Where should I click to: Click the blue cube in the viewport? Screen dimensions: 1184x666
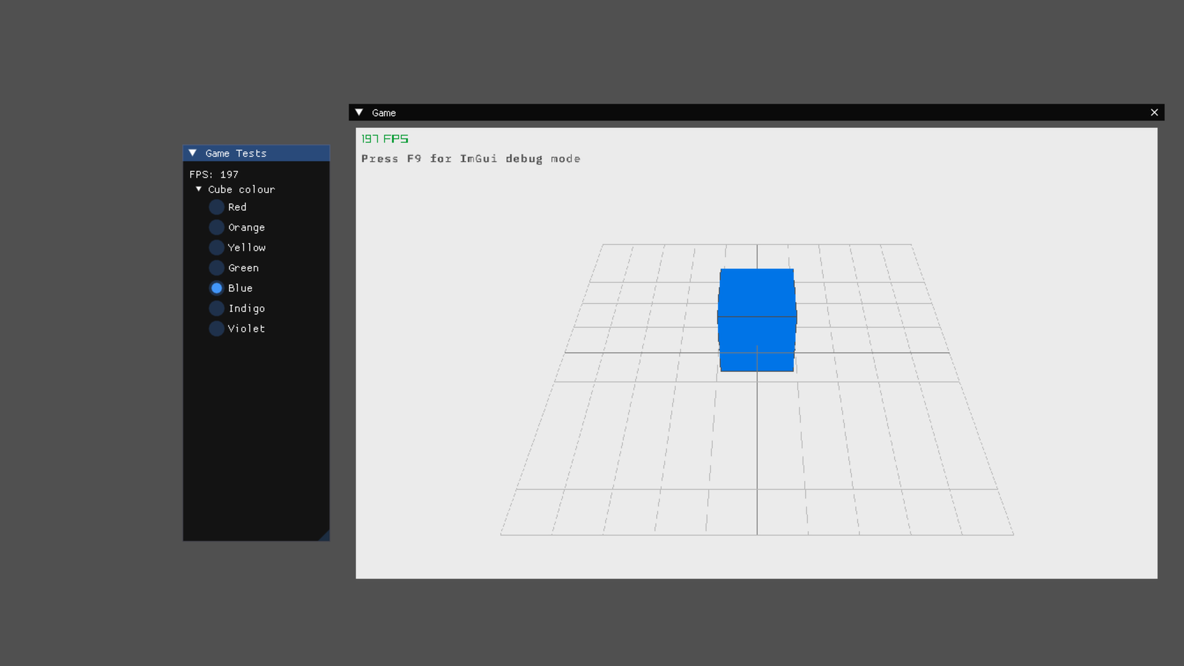pyautogui.click(x=757, y=320)
